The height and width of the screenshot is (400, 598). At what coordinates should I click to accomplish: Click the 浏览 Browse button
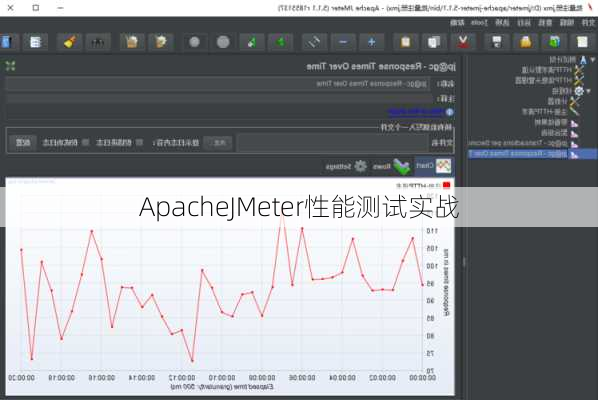click(x=218, y=143)
